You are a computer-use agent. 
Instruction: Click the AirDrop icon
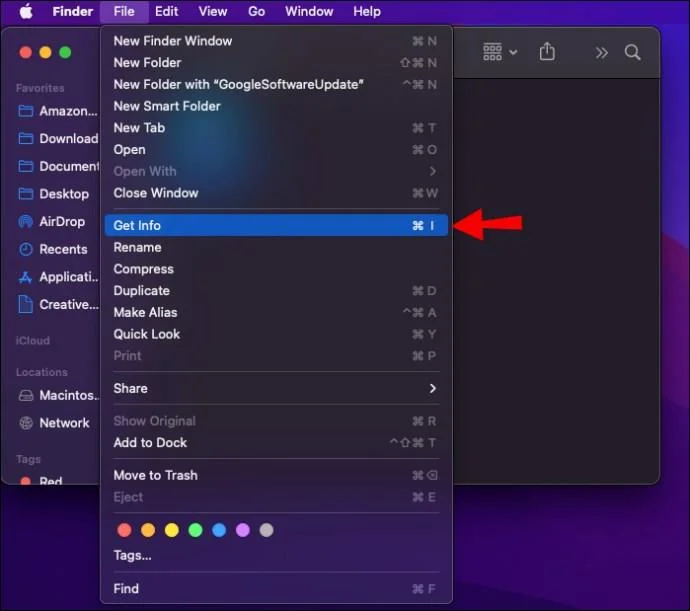pyautogui.click(x=26, y=221)
